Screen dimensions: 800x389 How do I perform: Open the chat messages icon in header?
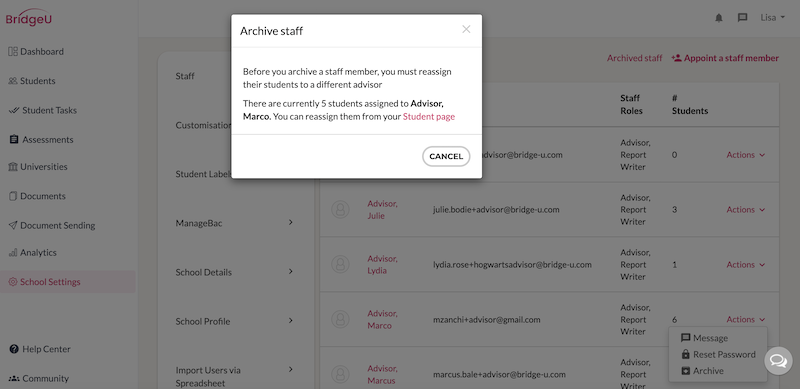click(x=742, y=18)
